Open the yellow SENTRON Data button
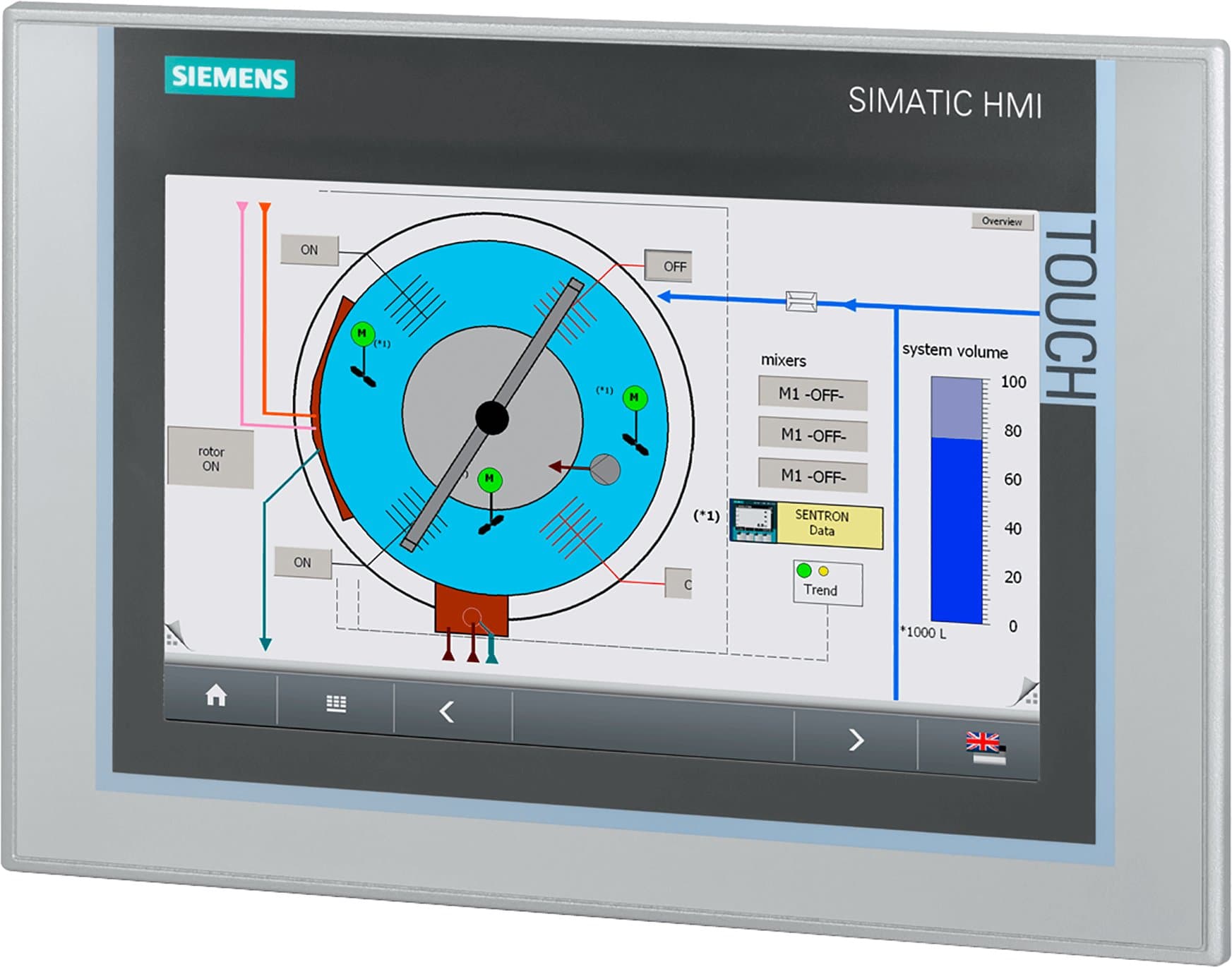 (x=830, y=525)
